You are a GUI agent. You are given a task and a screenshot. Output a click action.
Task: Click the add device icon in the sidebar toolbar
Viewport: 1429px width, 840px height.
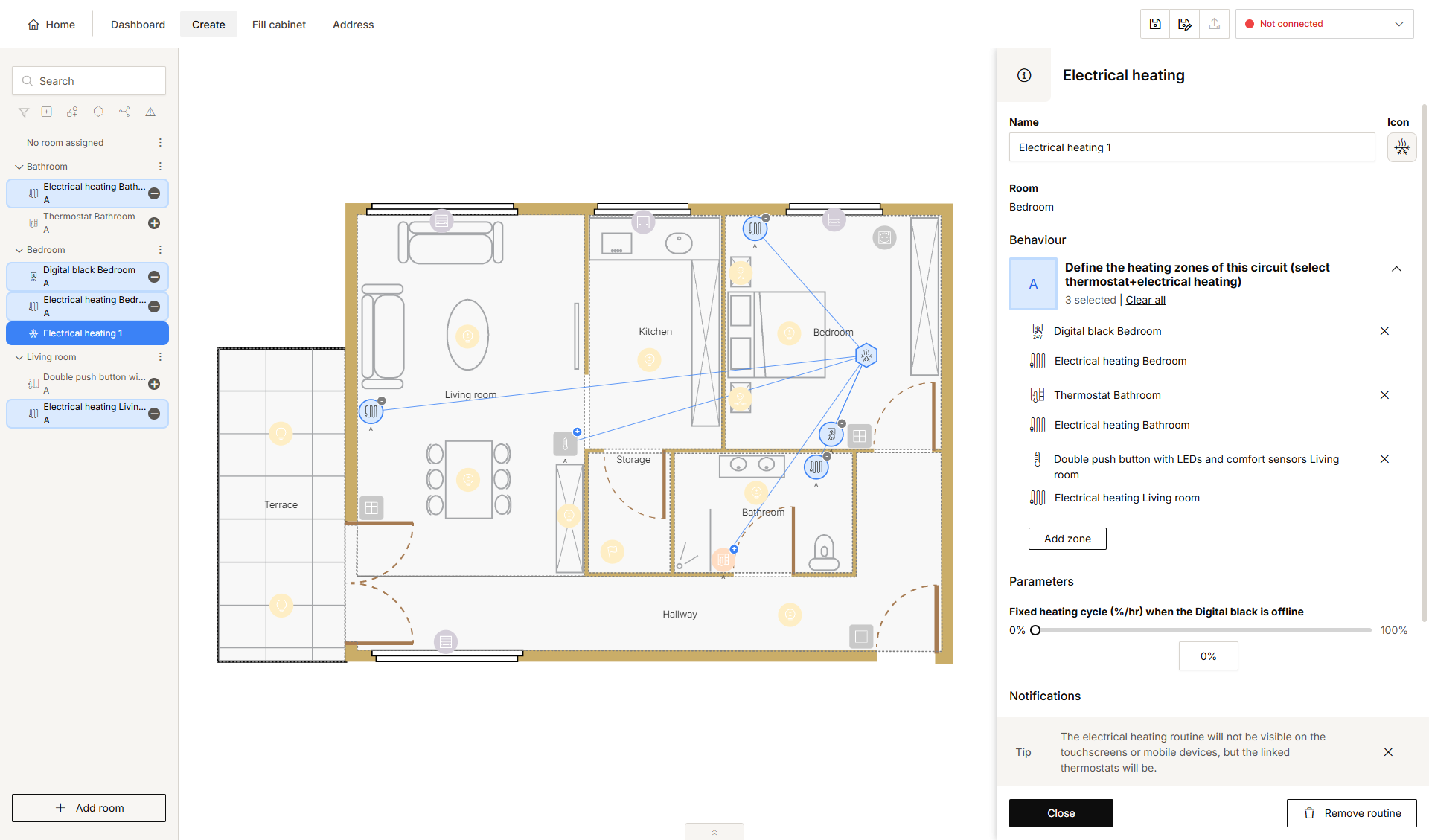(x=47, y=112)
